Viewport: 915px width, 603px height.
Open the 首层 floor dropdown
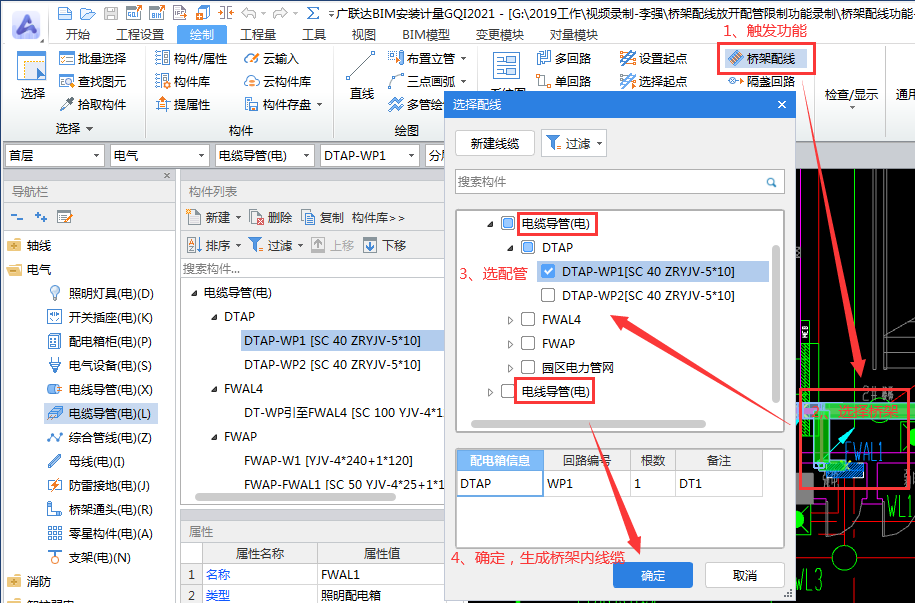click(x=54, y=155)
